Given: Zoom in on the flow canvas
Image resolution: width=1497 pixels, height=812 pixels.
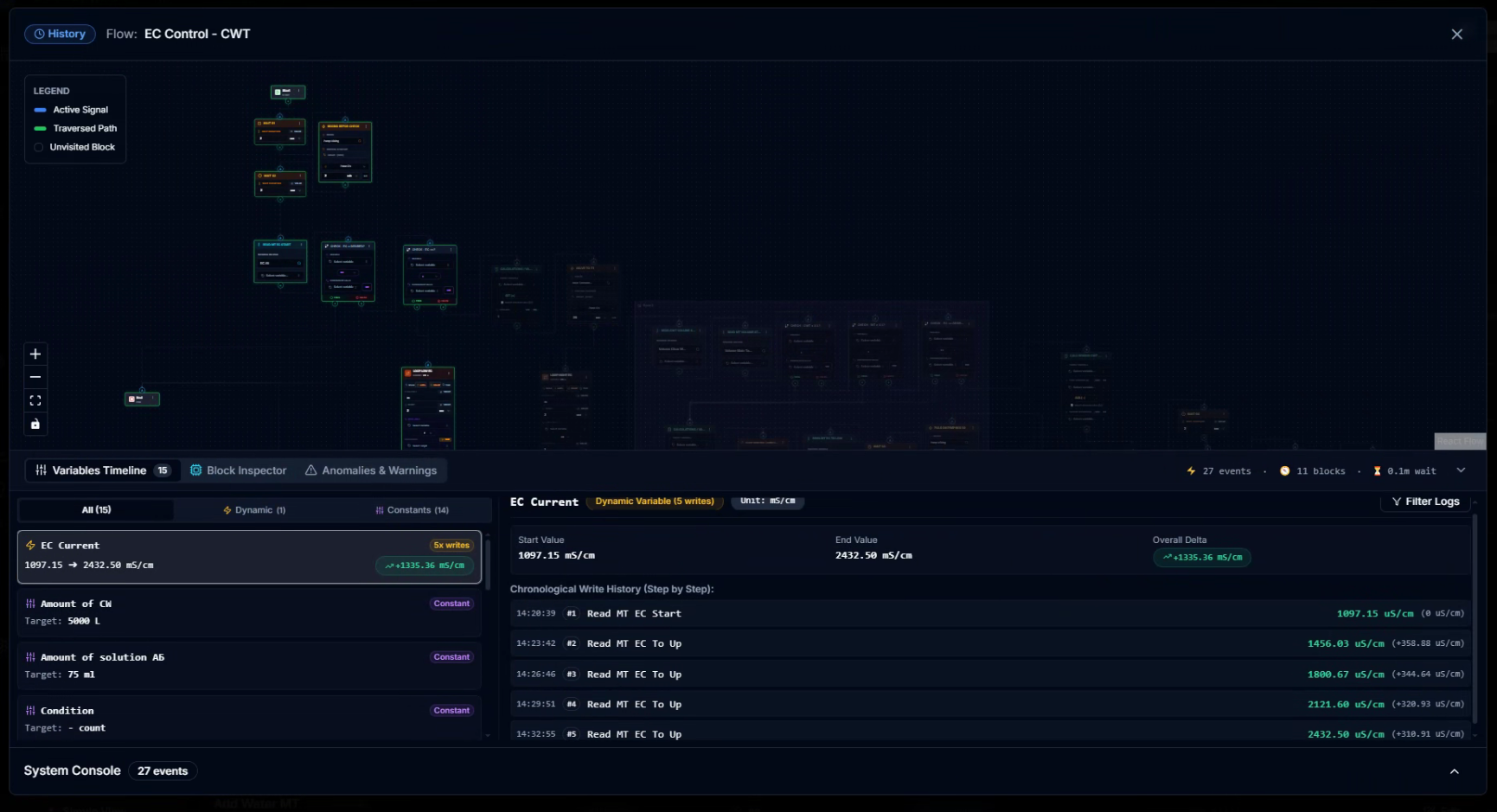Looking at the screenshot, I should point(35,354).
